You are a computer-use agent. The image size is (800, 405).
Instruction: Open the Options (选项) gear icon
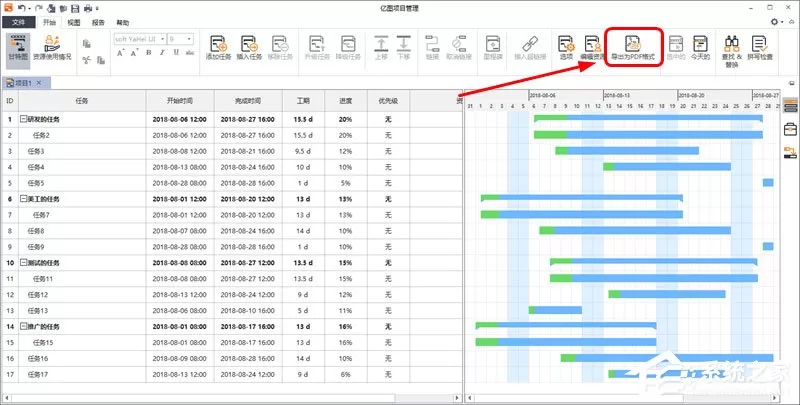[x=566, y=48]
